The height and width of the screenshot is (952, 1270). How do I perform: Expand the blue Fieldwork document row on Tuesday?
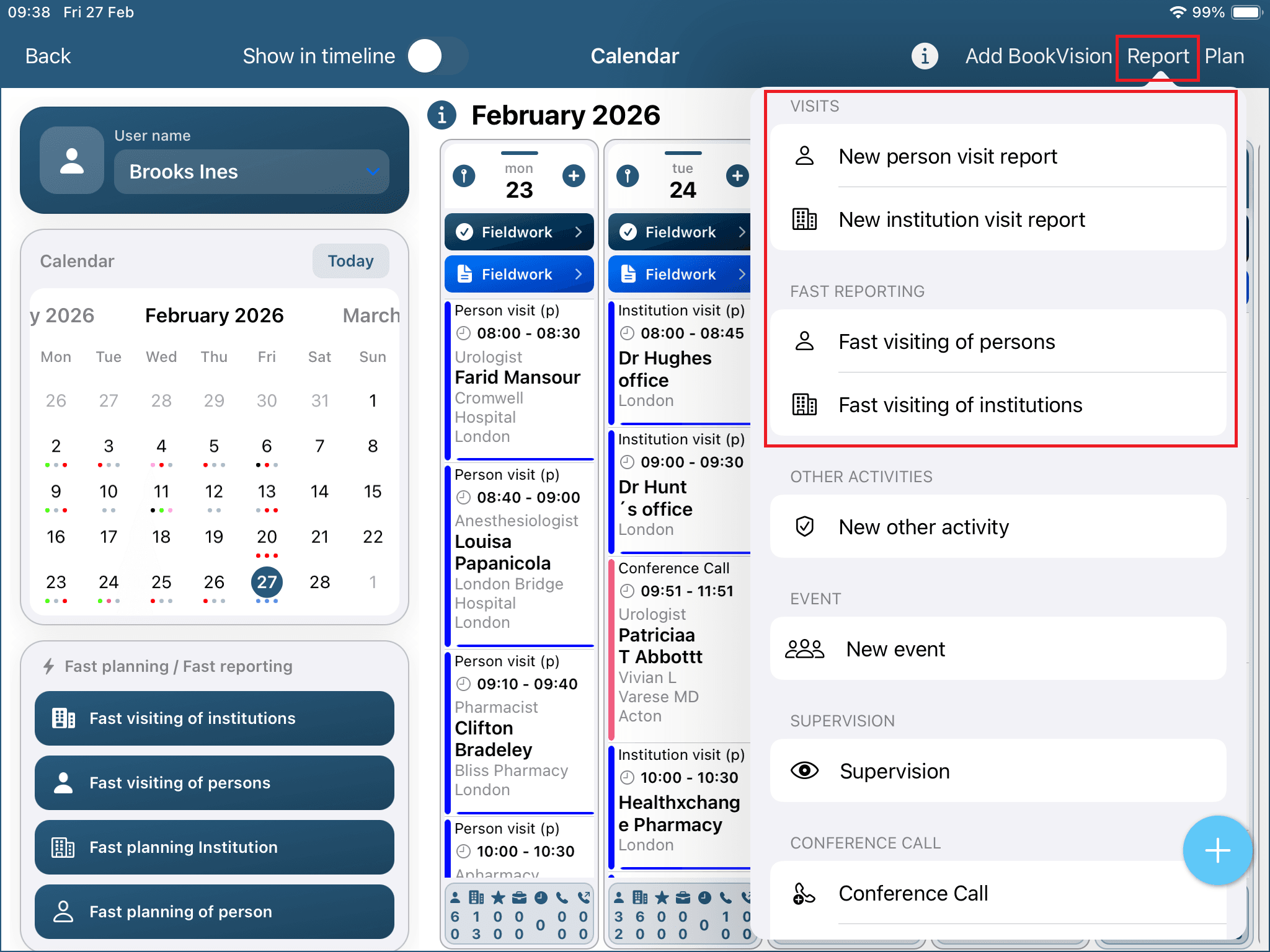click(x=681, y=274)
